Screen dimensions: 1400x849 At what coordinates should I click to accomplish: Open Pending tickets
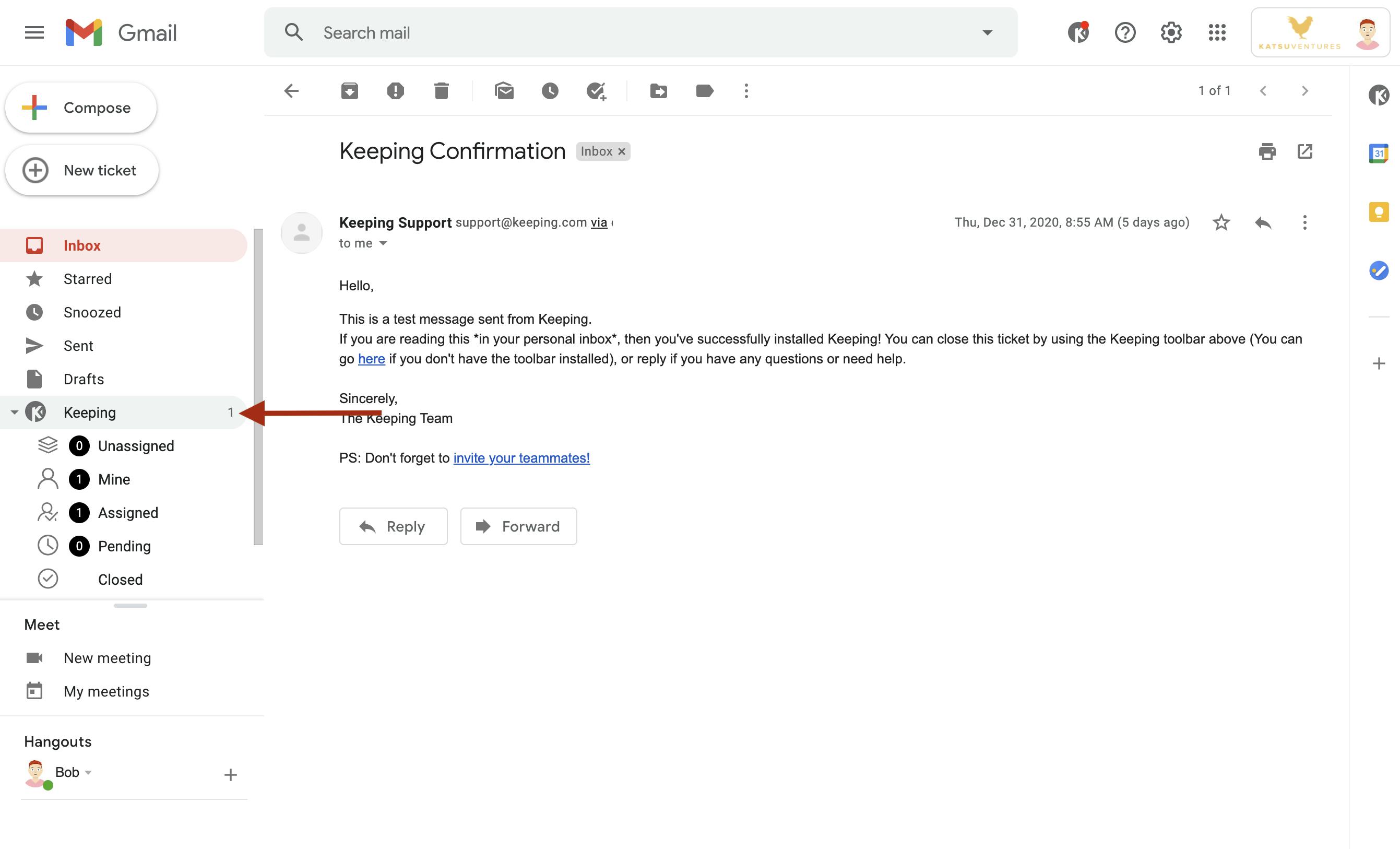pyautogui.click(x=123, y=546)
